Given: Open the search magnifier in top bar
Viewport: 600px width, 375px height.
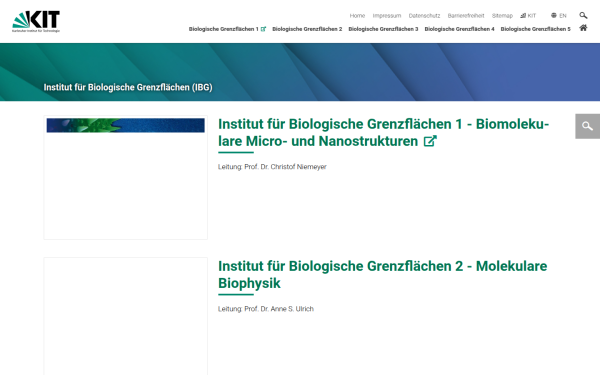Looking at the screenshot, I should (x=583, y=15).
